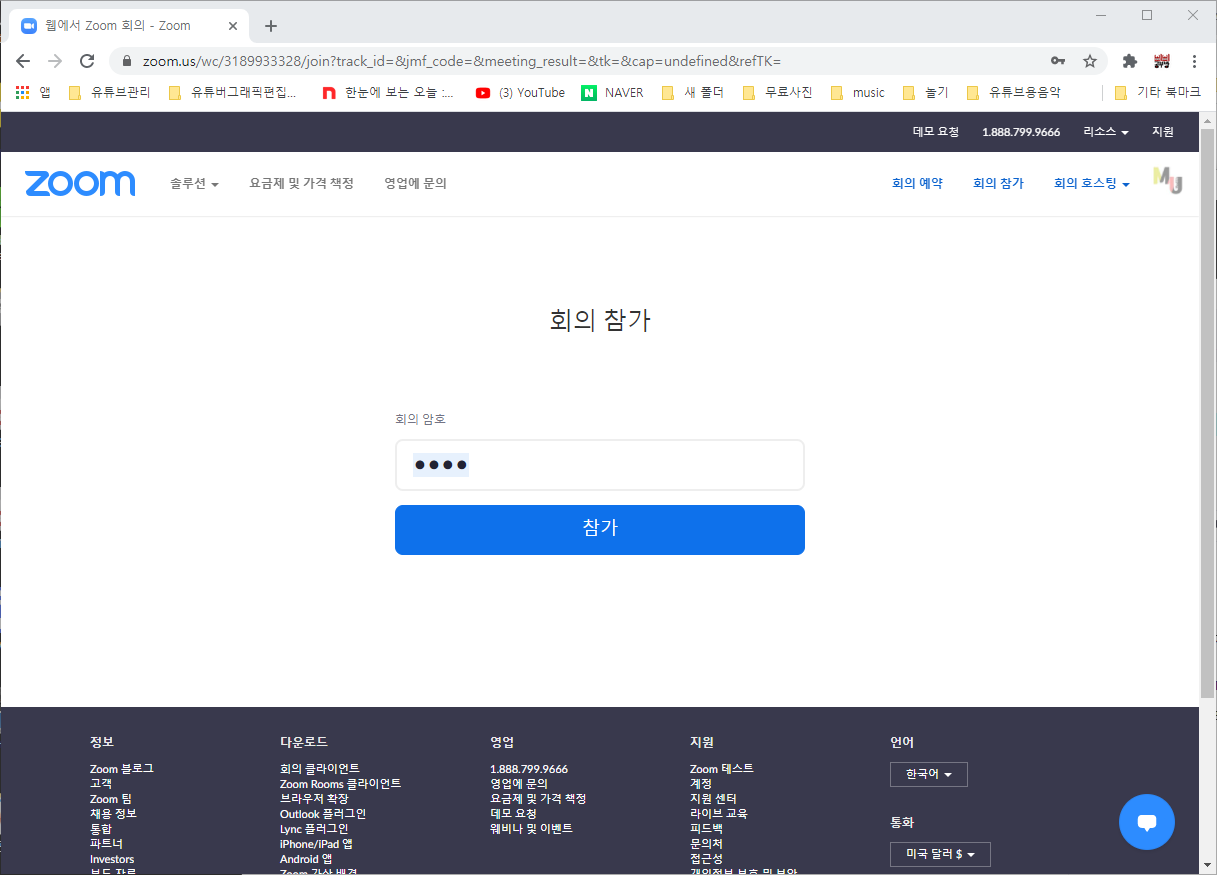The width and height of the screenshot is (1217, 875).
Task: Expand the 리소스 dropdown
Action: 1106,132
